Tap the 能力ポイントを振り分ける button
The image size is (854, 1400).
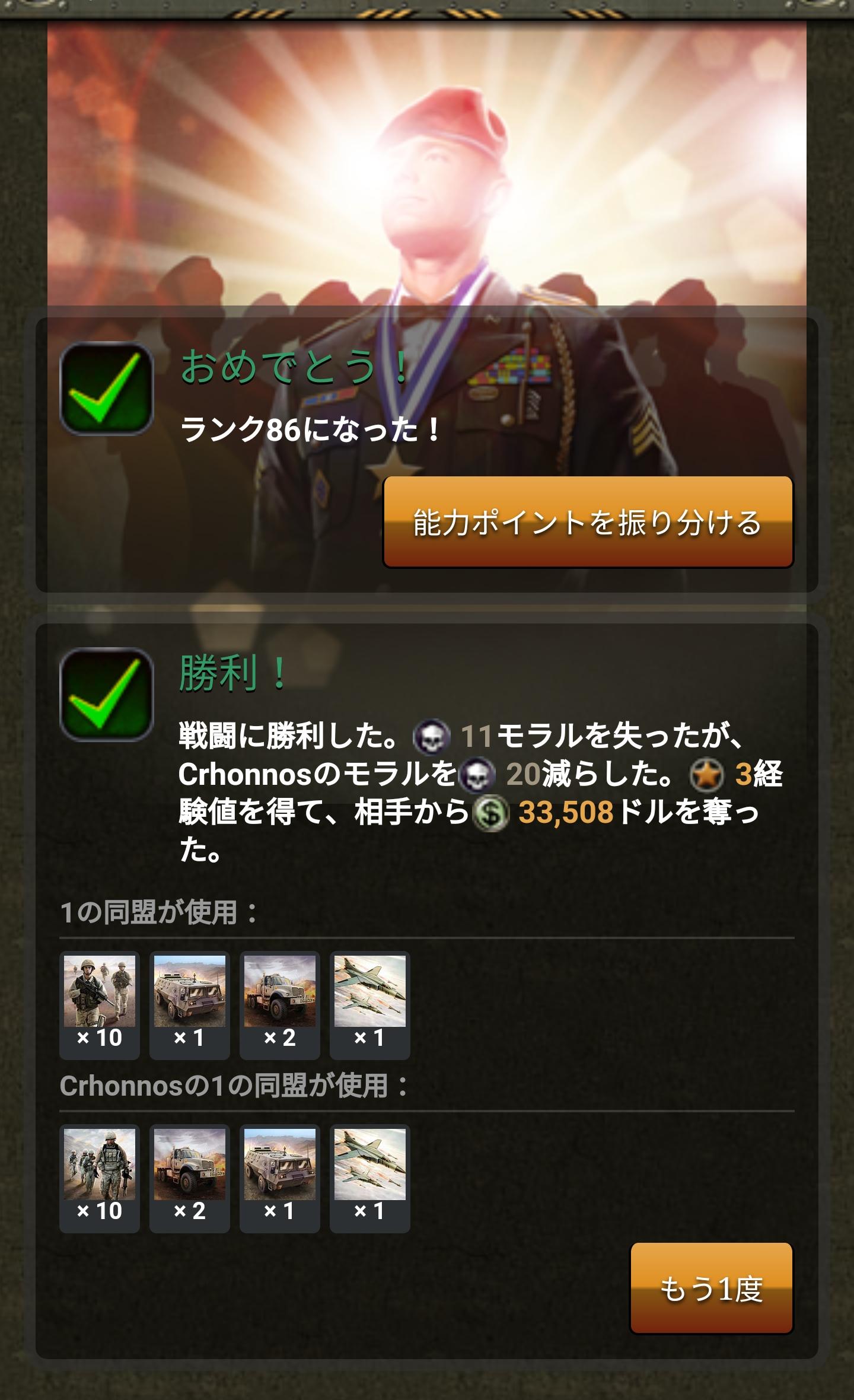[588, 522]
